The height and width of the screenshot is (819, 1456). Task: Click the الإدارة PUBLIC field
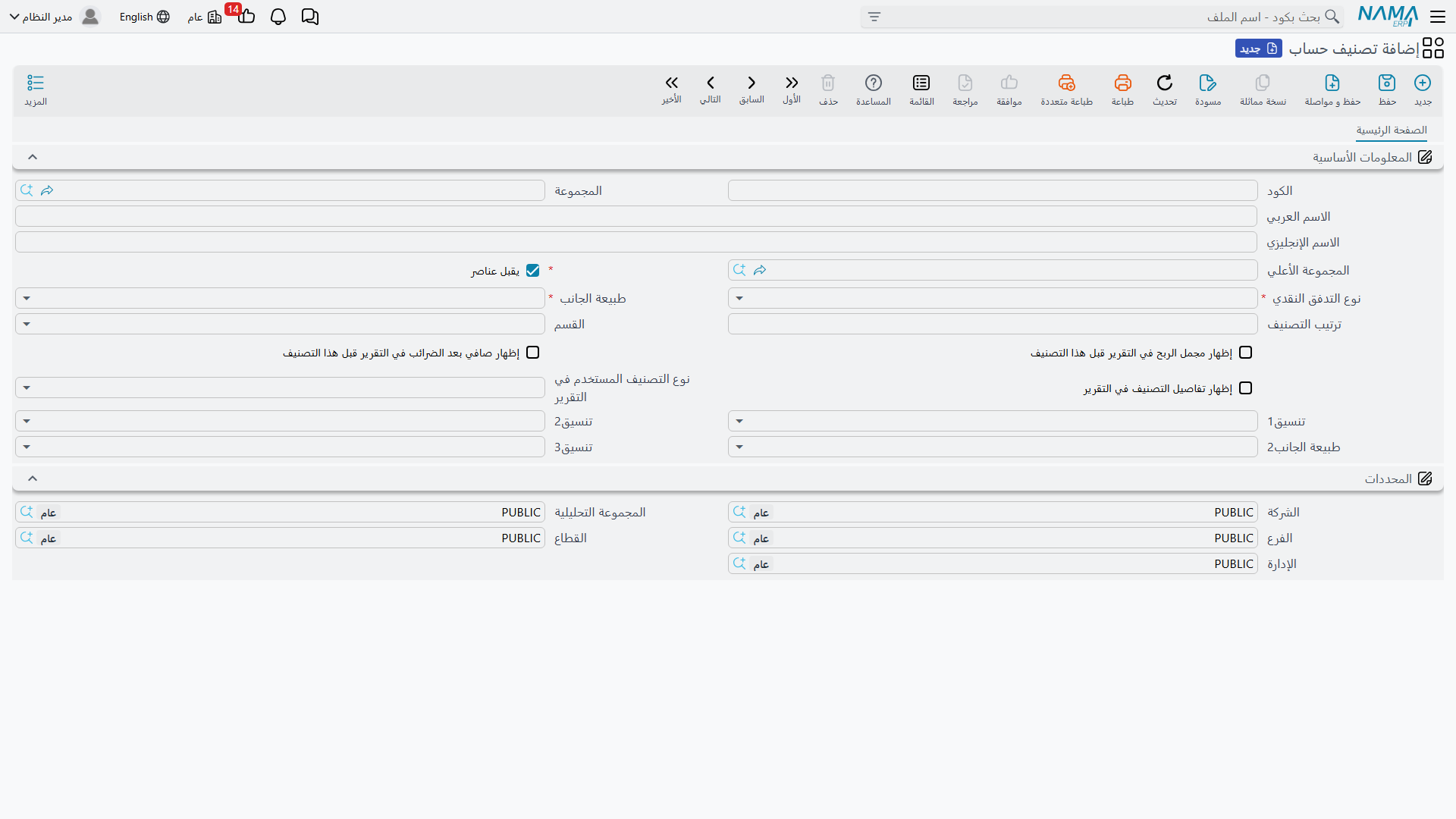coord(993,563)
